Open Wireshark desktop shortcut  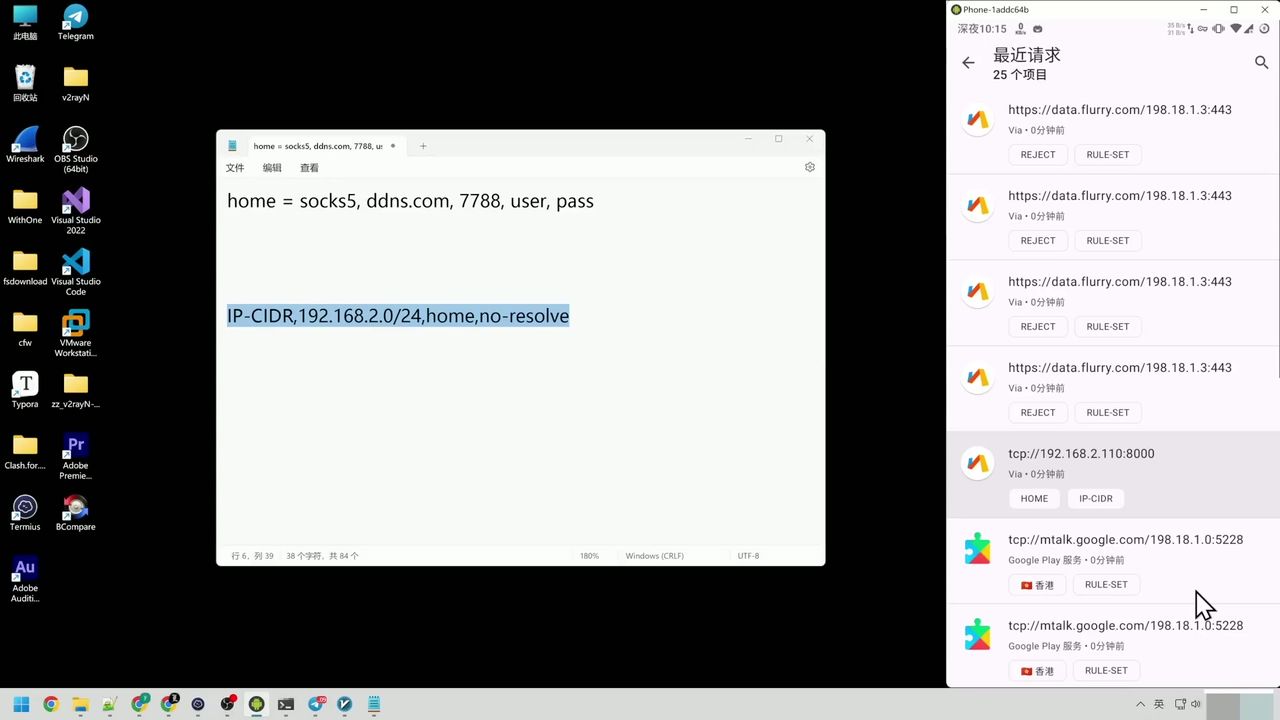pyautogui.click(x=25, y=145)
